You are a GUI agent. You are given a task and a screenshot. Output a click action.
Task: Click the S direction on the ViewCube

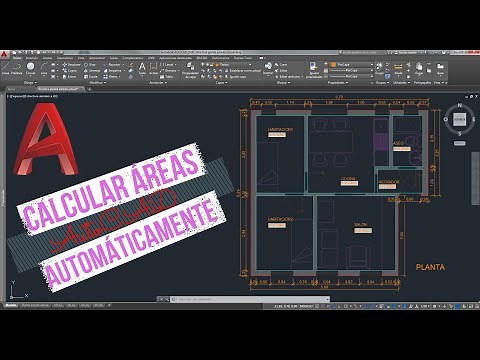tap(460, 134)
